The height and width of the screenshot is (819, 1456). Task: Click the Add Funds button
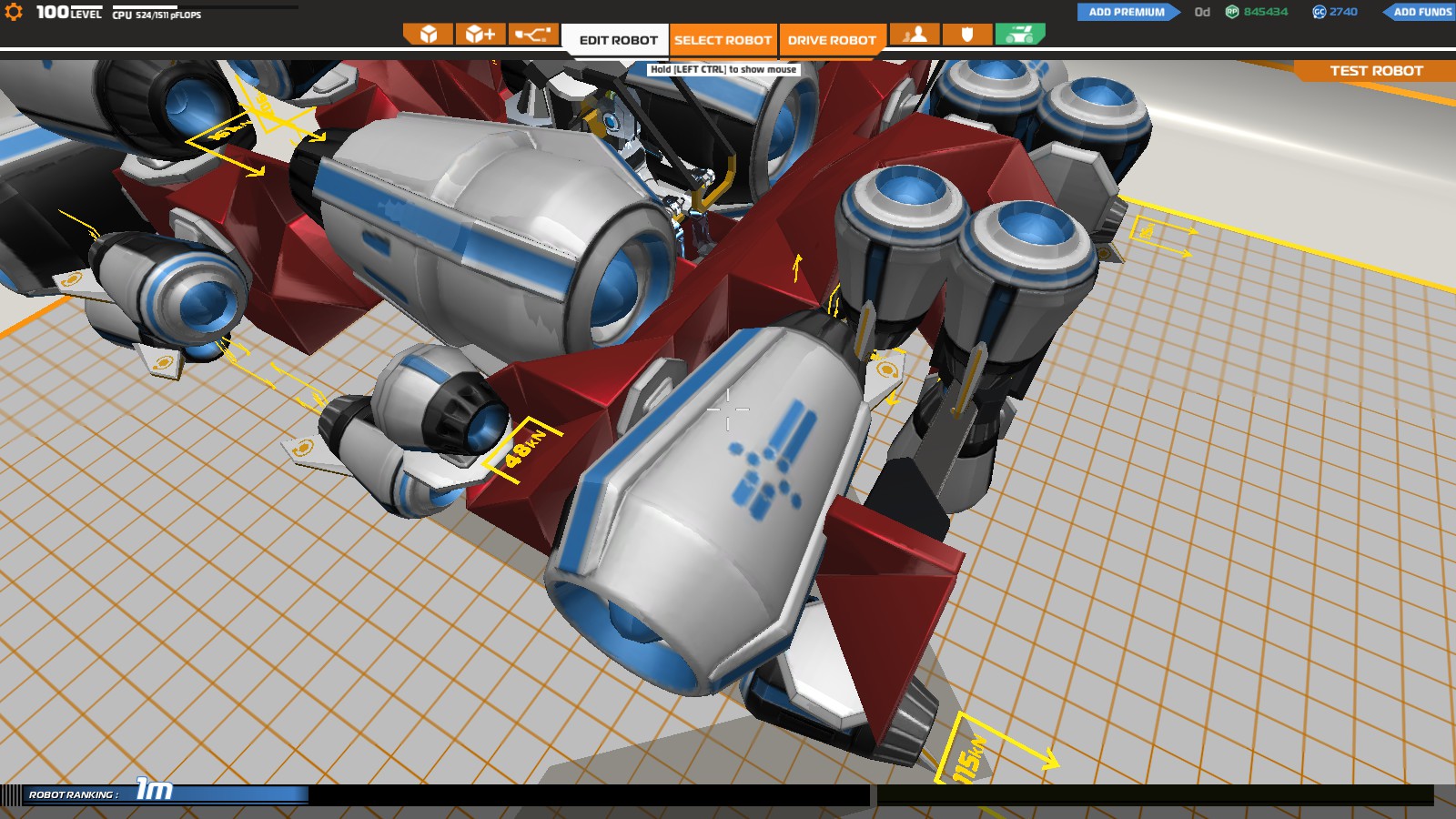(x=1420, y=12)
